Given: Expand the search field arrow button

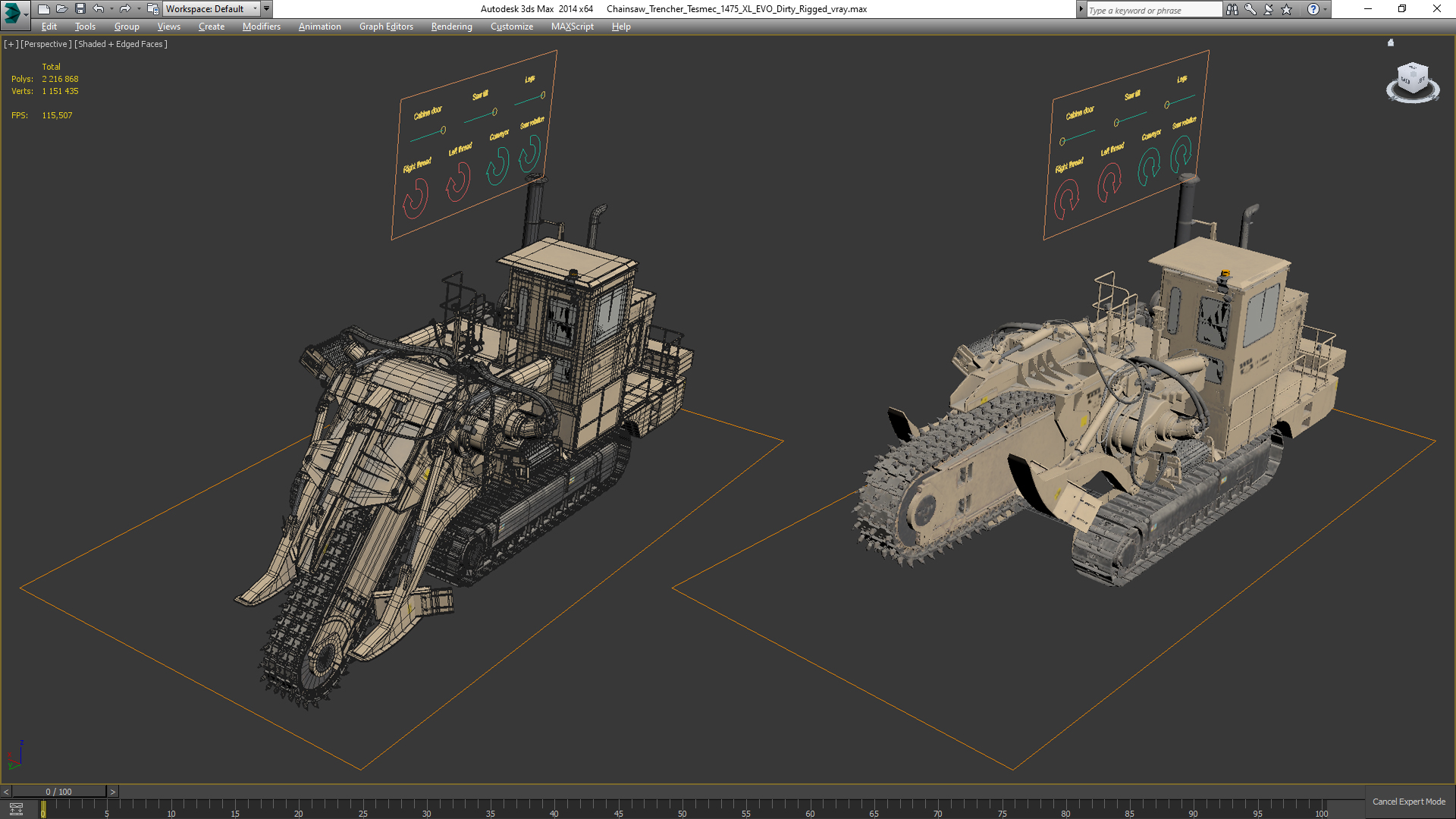Looking at the screenshot, I should coord(1081,9).
